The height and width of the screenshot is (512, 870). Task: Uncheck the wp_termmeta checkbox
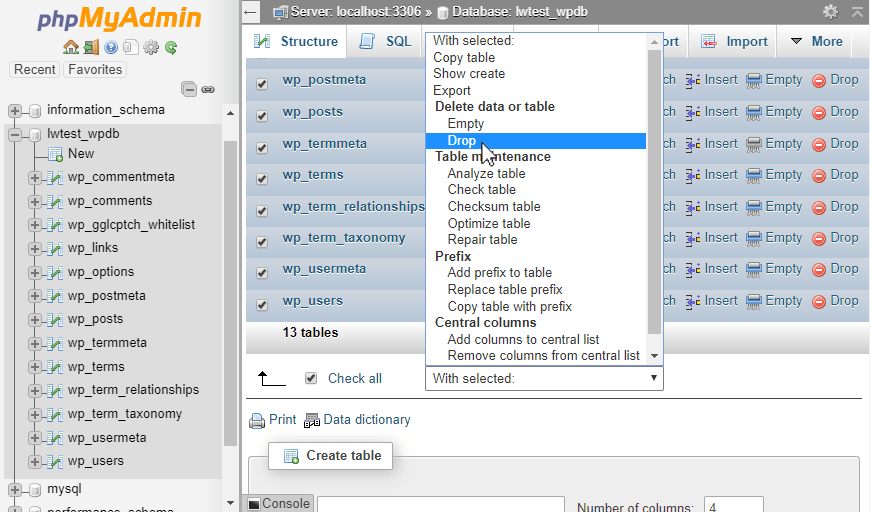[262, 148]
